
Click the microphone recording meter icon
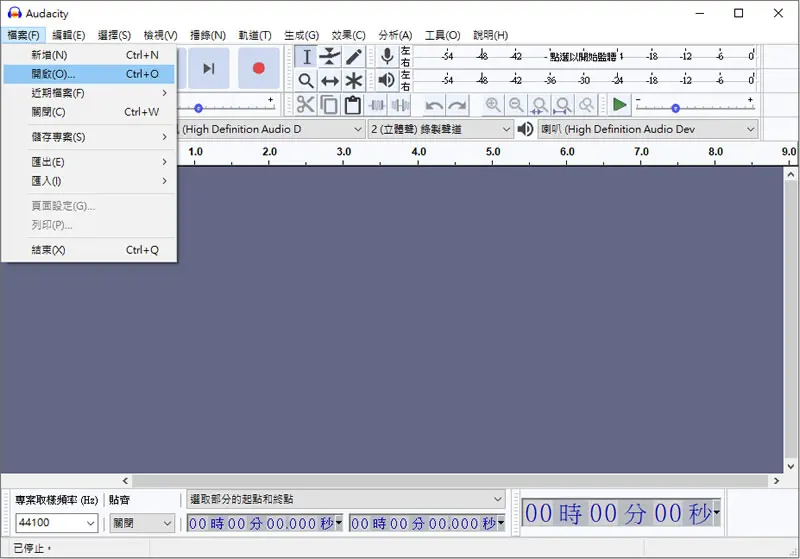tap(387, 56)
